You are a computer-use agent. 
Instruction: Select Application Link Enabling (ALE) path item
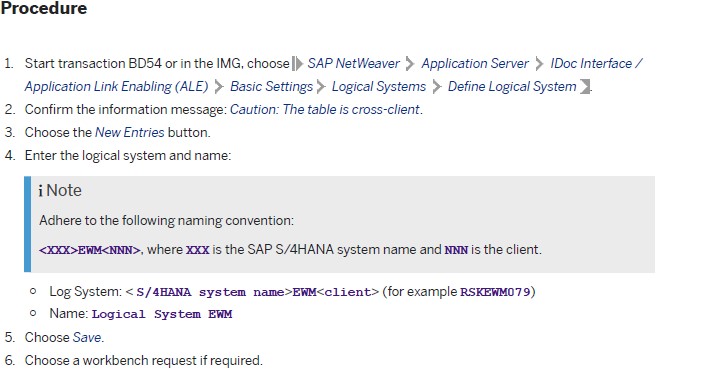(x=116, y=86)
